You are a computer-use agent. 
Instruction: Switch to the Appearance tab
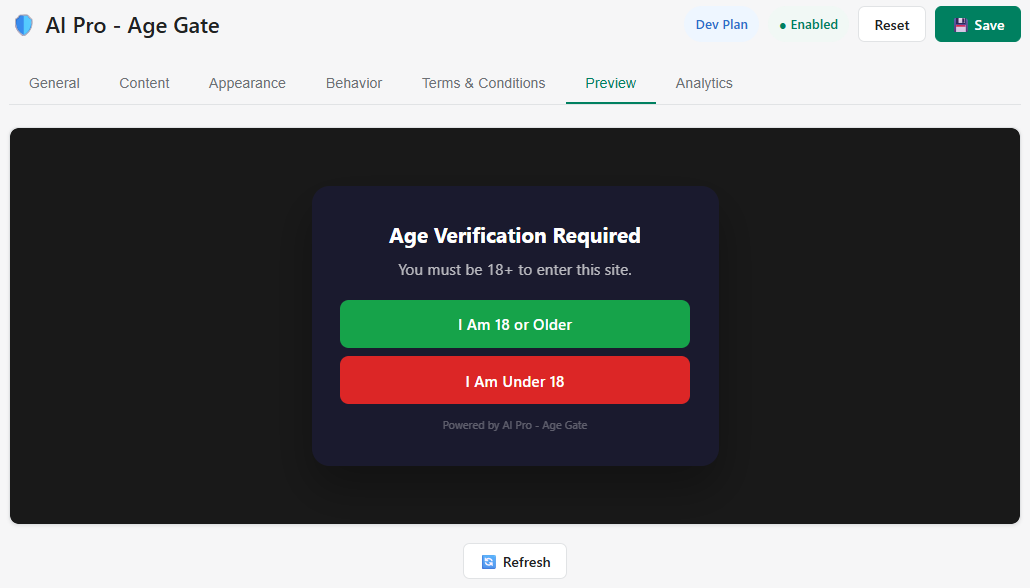pos(247,83)
